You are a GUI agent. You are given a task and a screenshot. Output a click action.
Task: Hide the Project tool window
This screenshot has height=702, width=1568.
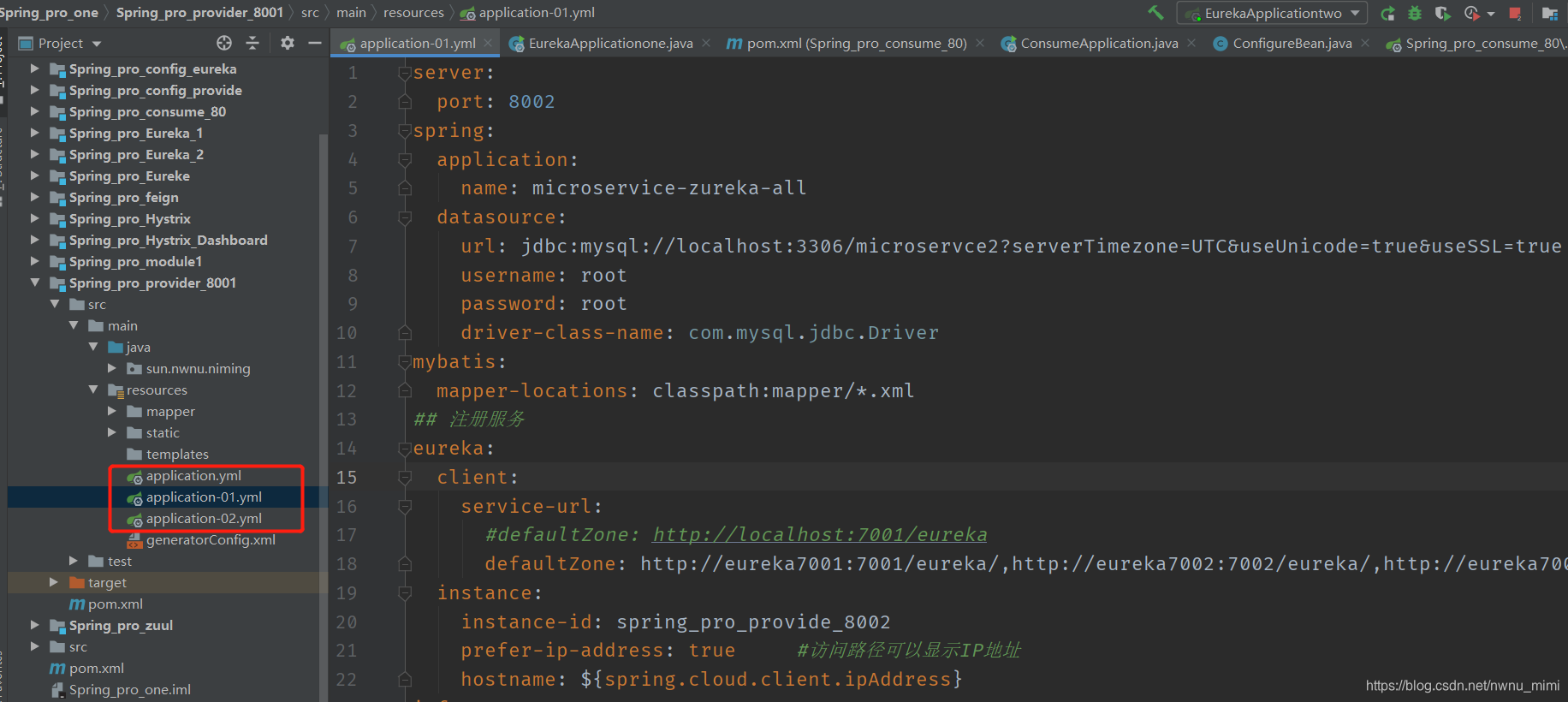point(315,43)
